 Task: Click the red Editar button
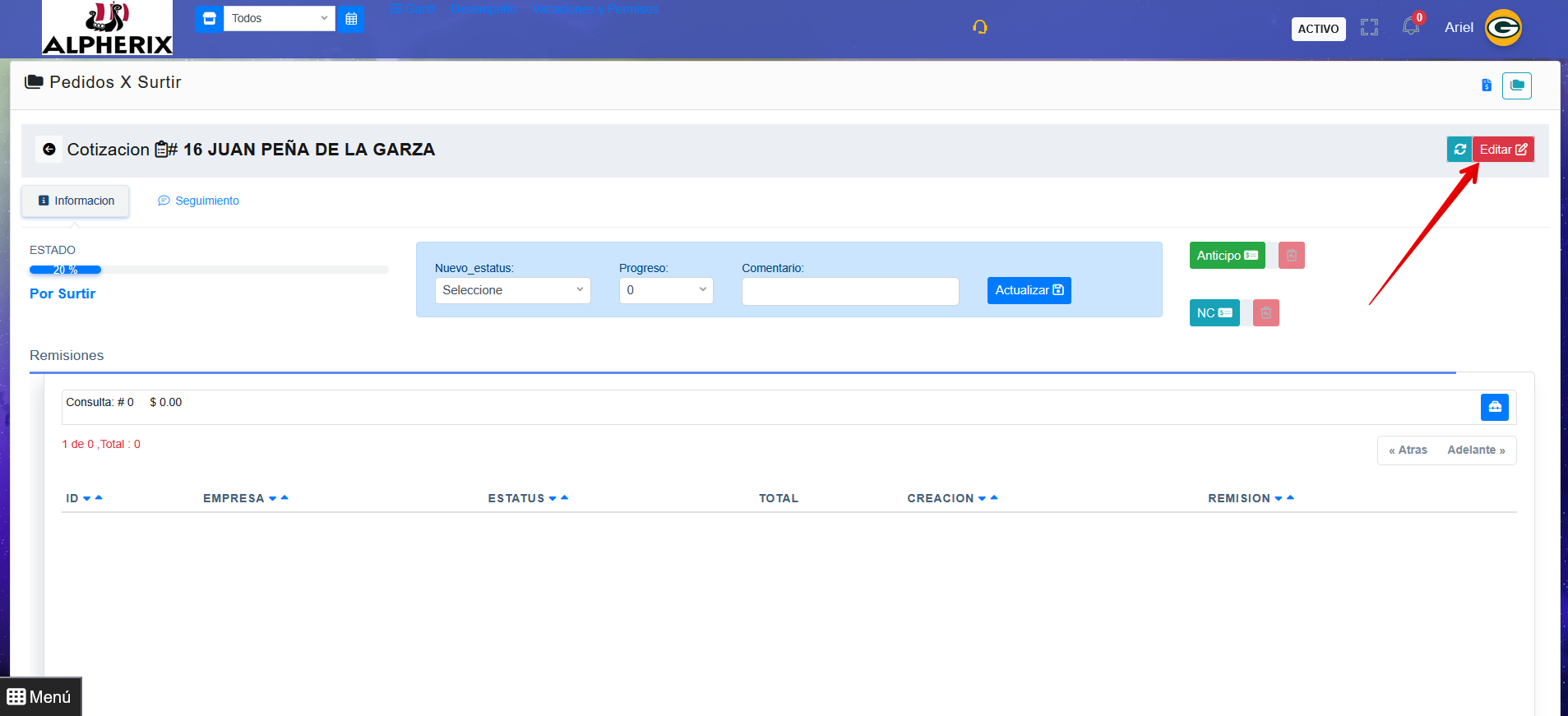coord(1503,149)
